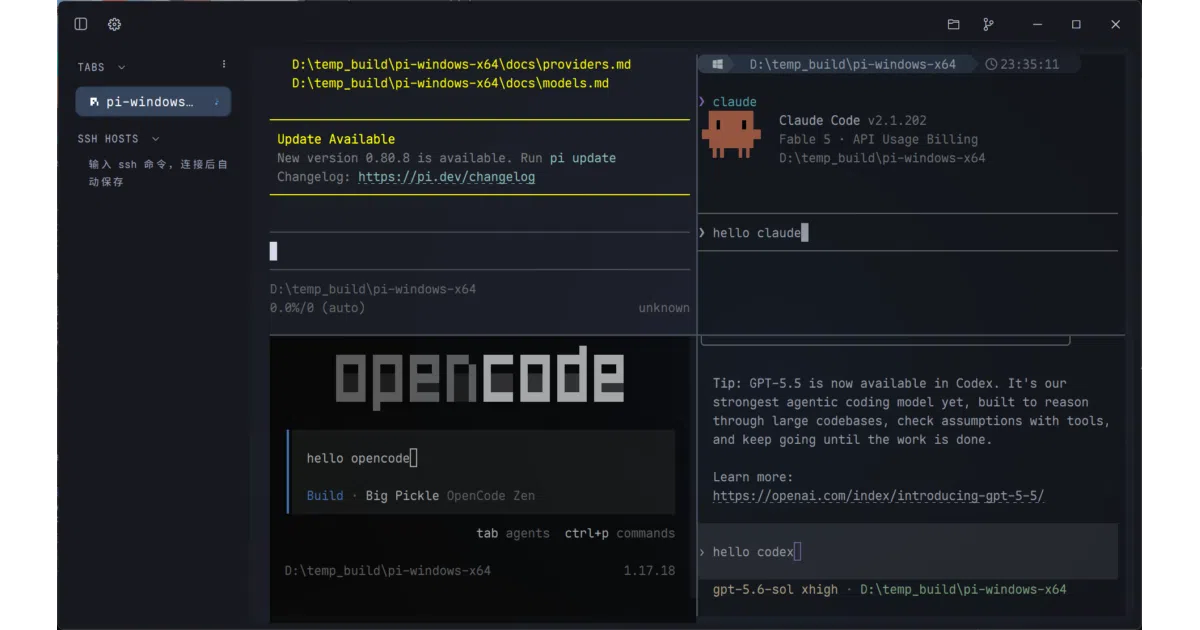Click 'Claude Code v2.1.202' title
1200x630 pixels.
pos(853,120)
